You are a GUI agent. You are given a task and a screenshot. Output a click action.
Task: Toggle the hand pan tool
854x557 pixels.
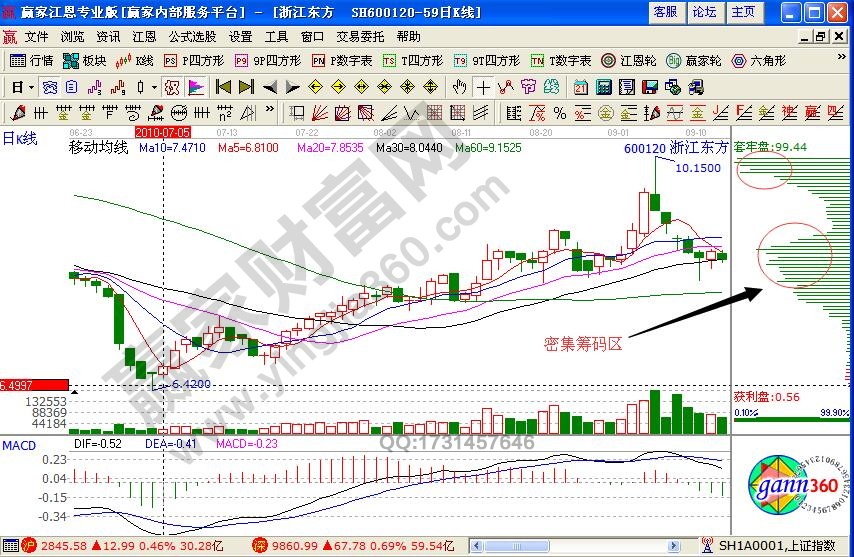[x=459, y=86]
